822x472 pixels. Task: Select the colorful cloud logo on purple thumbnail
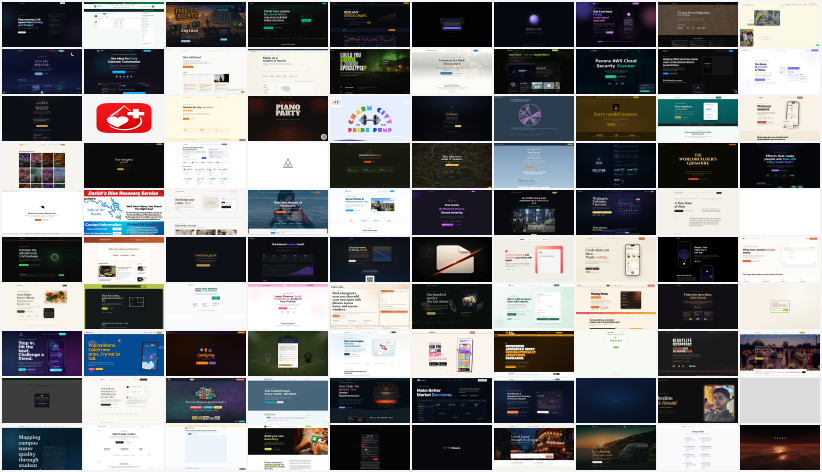click(x=206, y=400)
